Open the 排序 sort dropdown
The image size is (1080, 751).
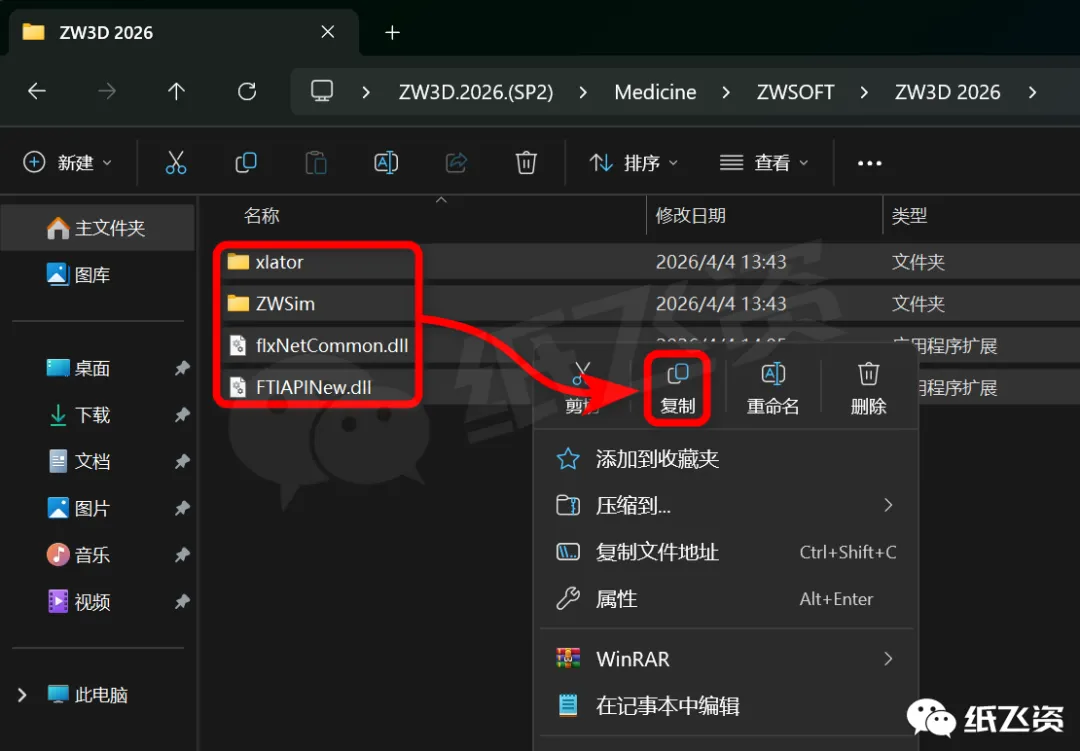(x=634, y=163)
